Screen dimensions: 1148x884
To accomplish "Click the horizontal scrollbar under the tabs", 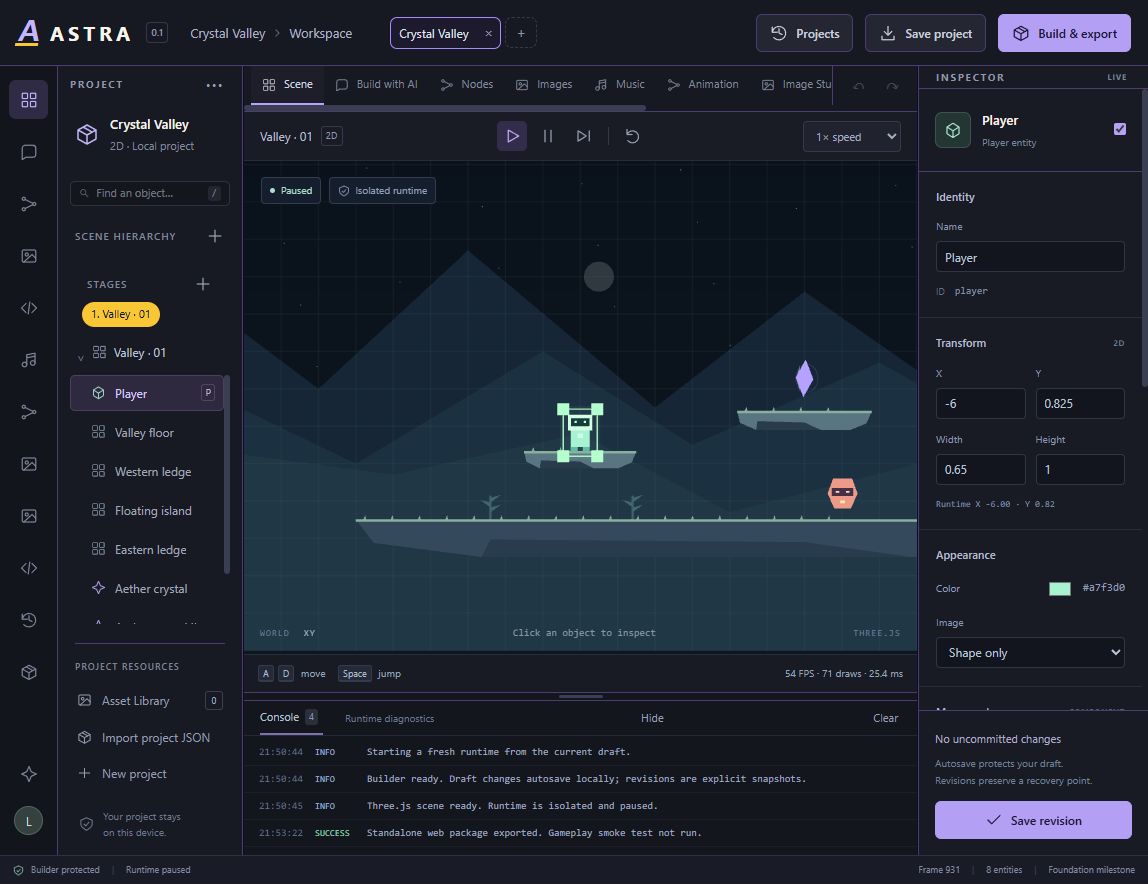I will click(447, 108).
